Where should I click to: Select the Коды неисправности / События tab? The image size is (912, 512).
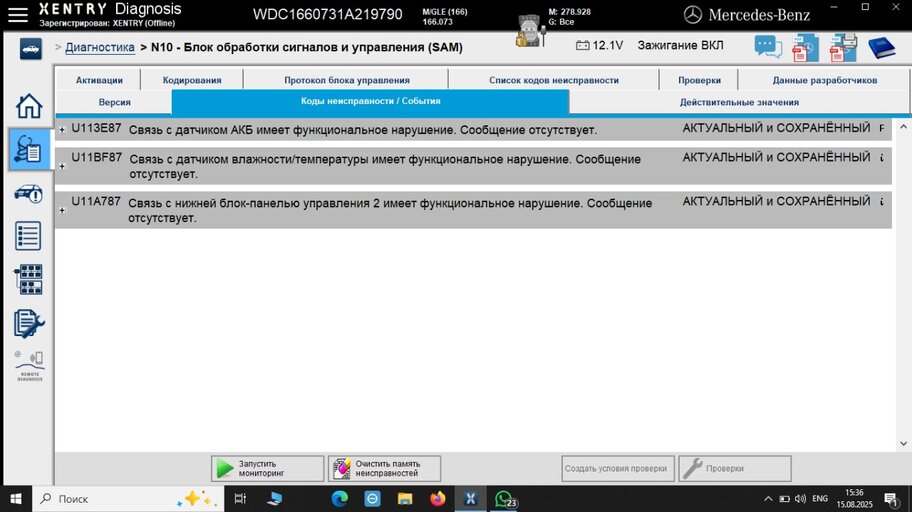point(370,101)
